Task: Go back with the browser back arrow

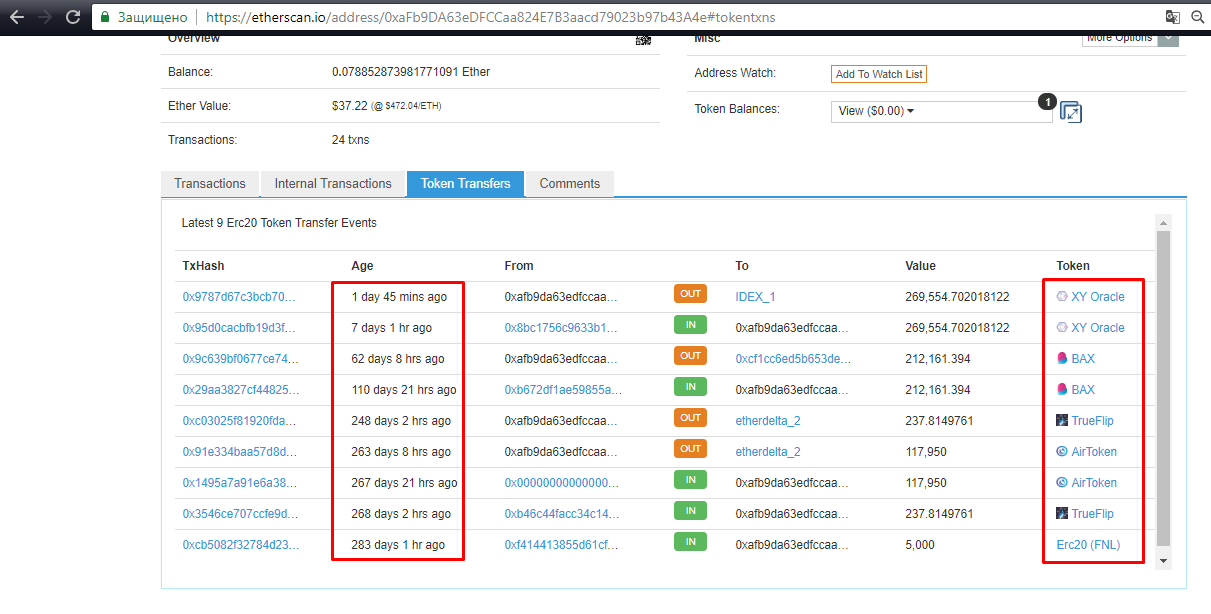Action: pyautogui.click(x=17, y=17)
